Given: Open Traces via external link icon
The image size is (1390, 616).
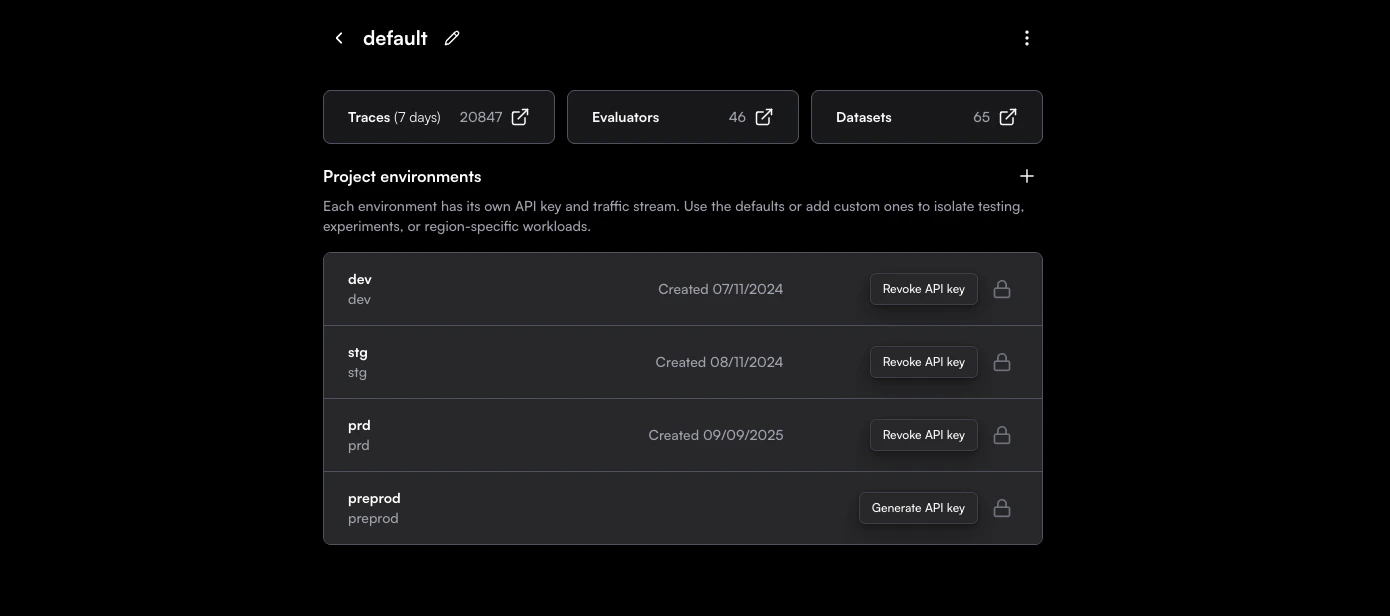Looking at the screenshot, I should [520, 117].
